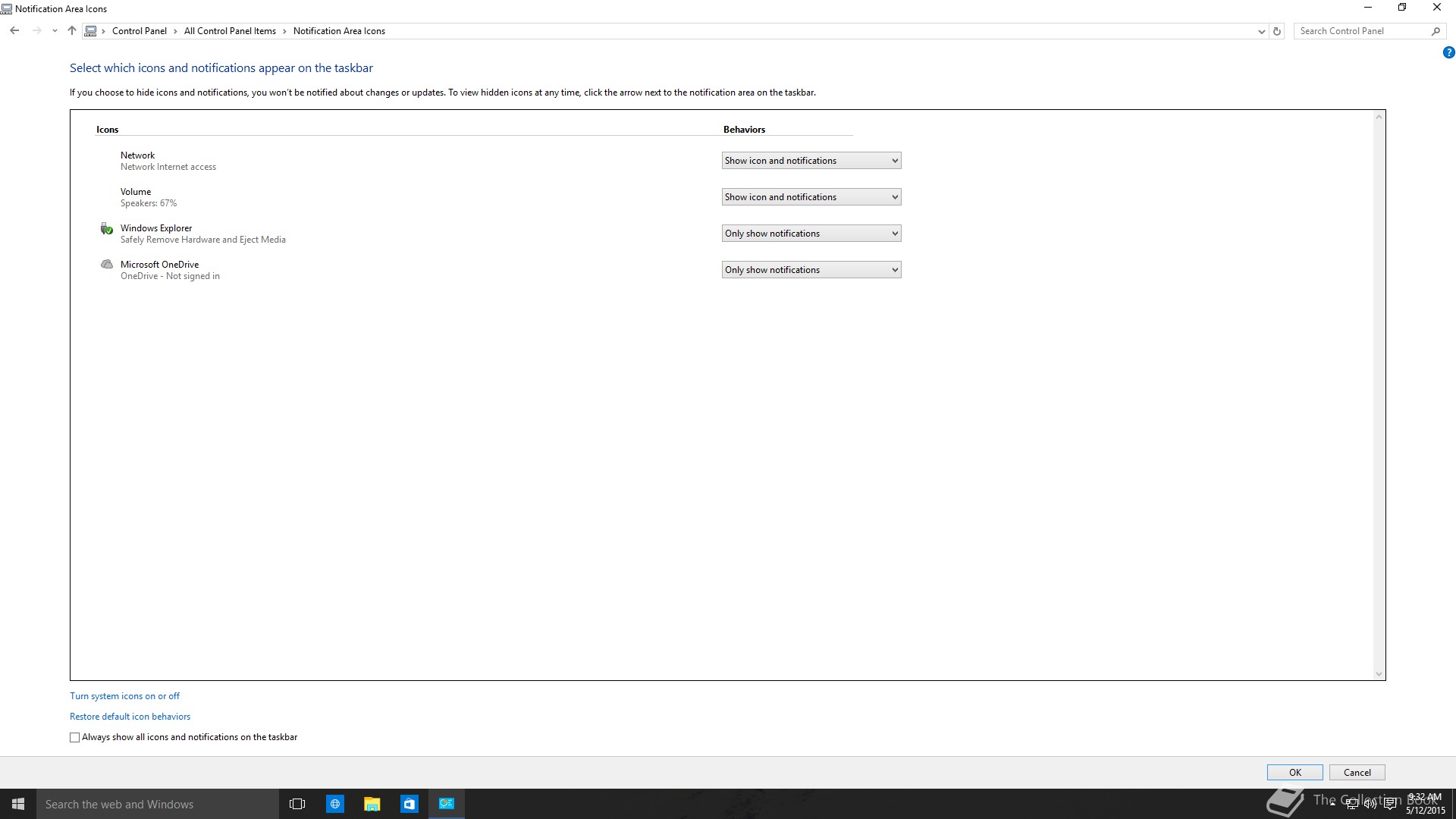Click the Icons column header
Viewport: 1456px width, 819px height.
tap(107, 130)
